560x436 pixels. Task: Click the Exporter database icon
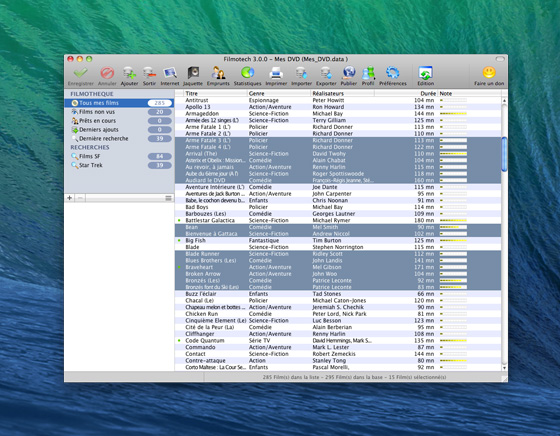coord(326,73)
